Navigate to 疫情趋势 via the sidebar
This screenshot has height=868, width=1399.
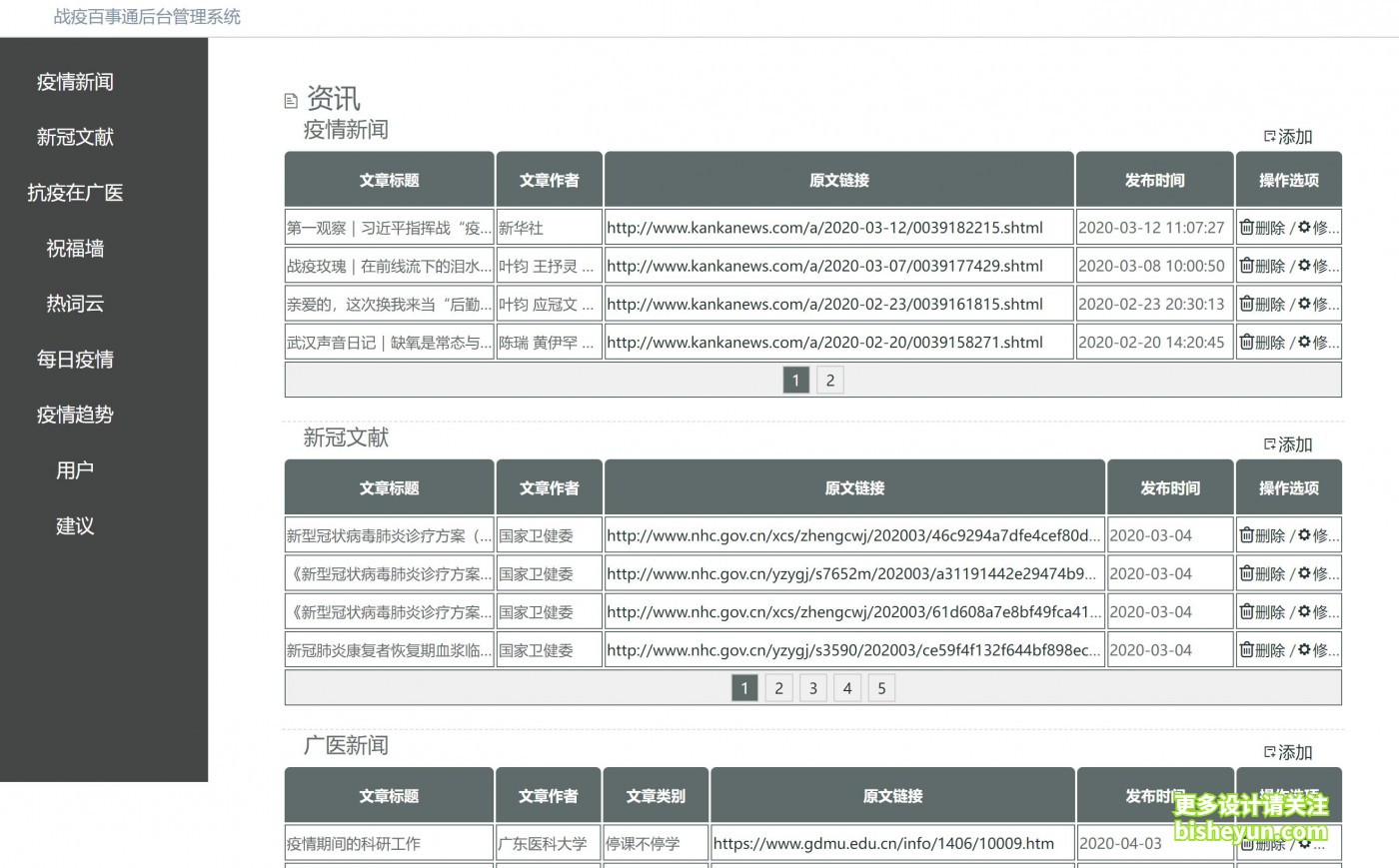[x=75, y=415]
